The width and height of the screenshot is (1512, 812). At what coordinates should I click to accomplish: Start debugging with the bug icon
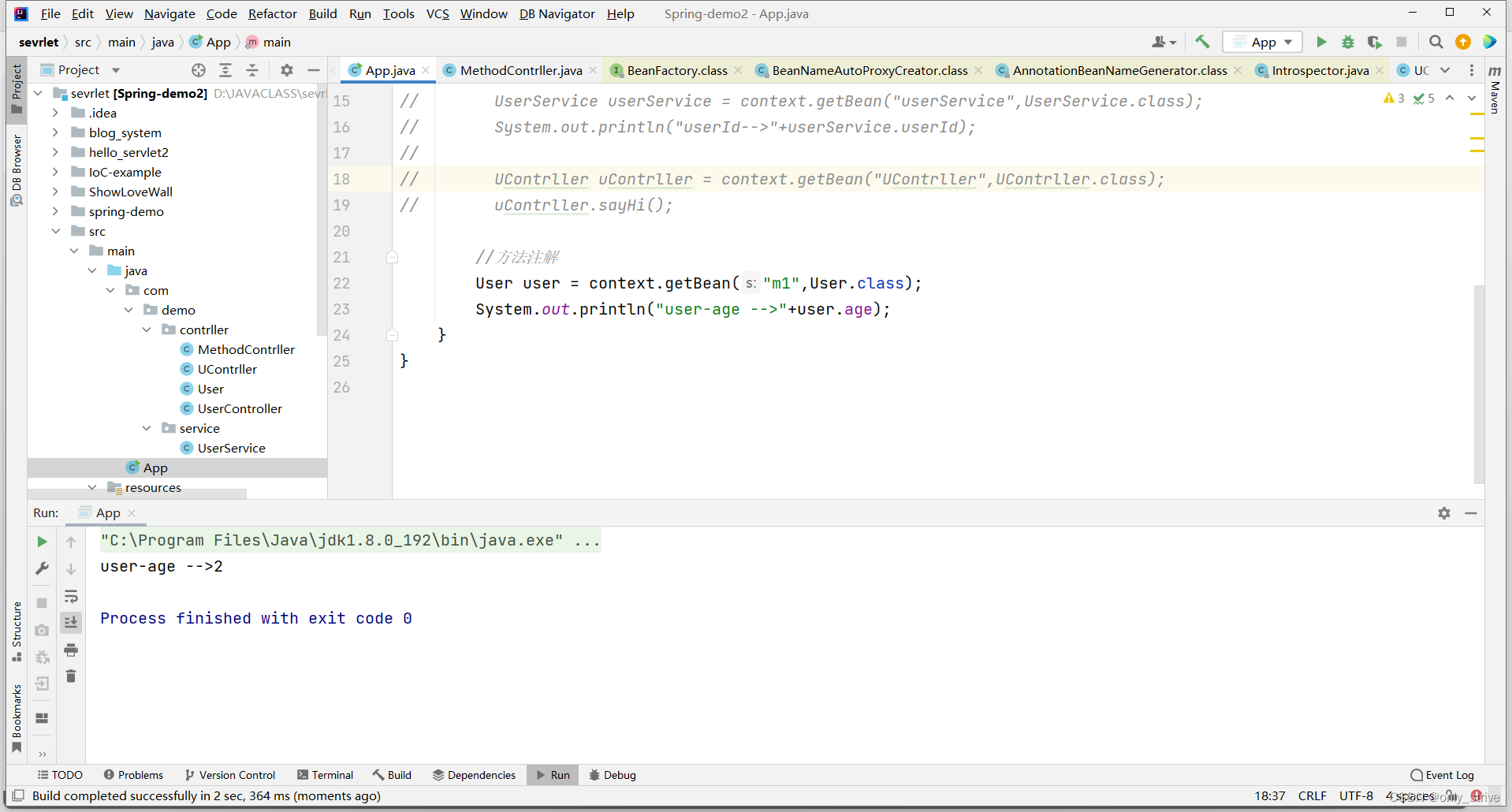pyautogui.click(x=1348, y=42)
